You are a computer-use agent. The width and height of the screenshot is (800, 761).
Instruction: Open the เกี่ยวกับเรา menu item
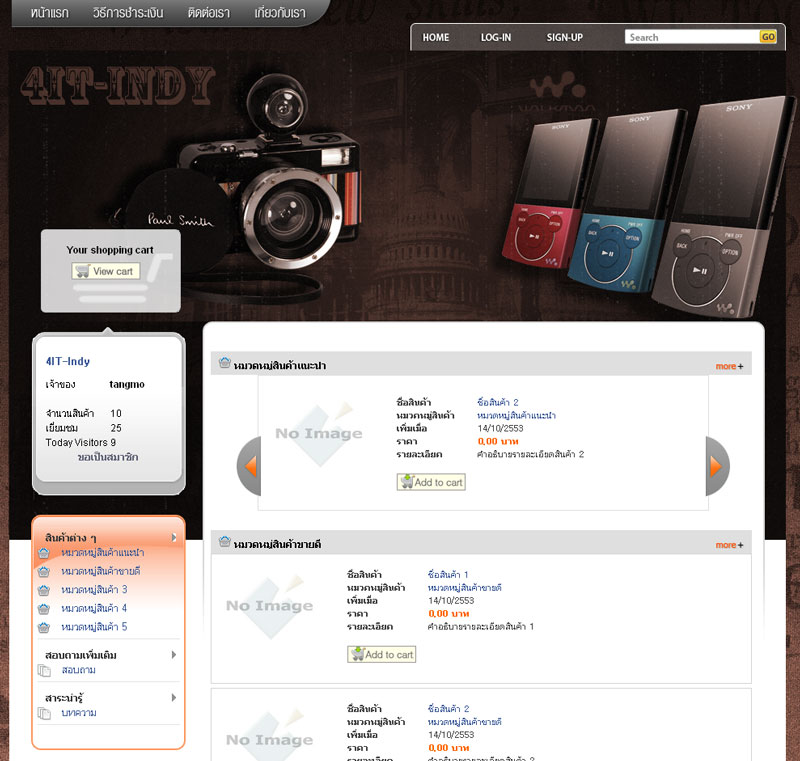(x=280, y=13)
